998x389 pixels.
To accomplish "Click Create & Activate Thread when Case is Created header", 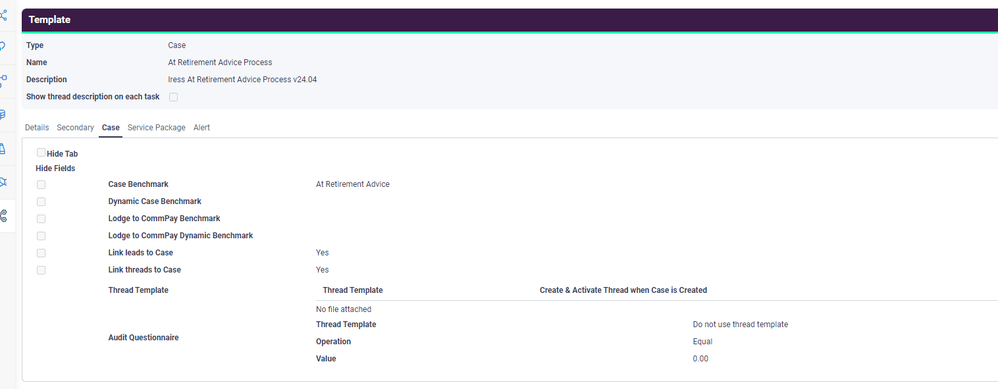I will click(x=623, y=290).
